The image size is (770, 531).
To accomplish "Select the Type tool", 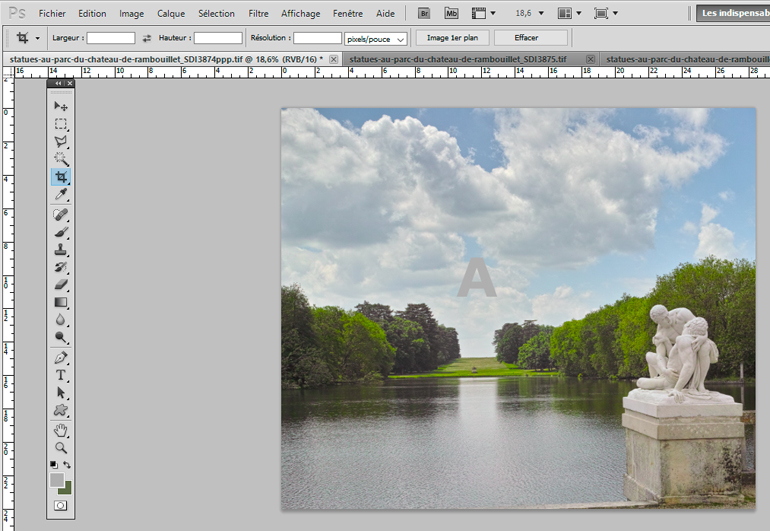I will [60, 375].
